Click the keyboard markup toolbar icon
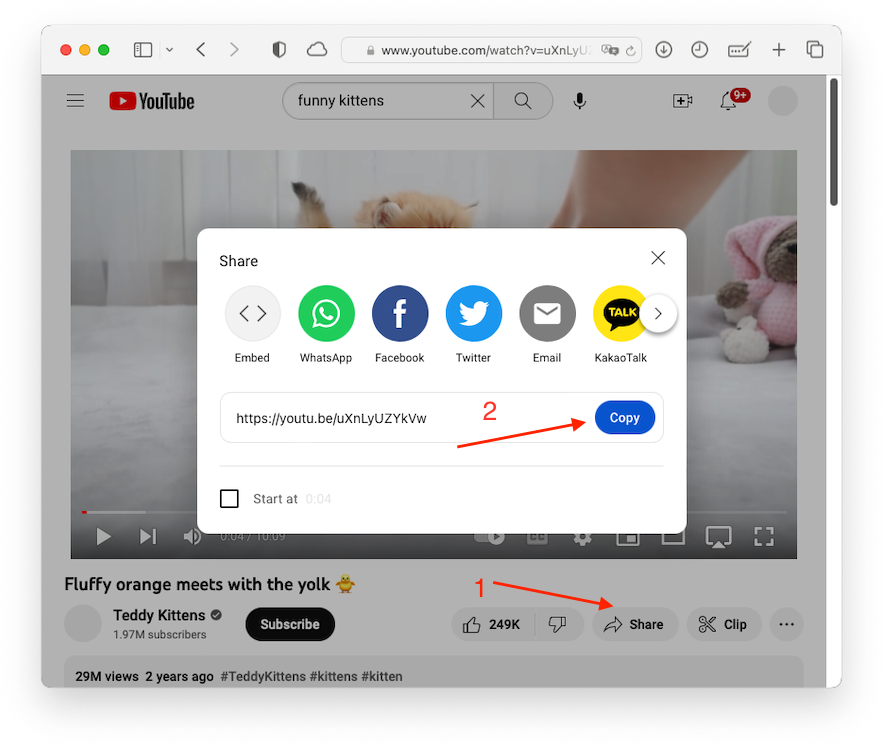 (x=739, y=50)
